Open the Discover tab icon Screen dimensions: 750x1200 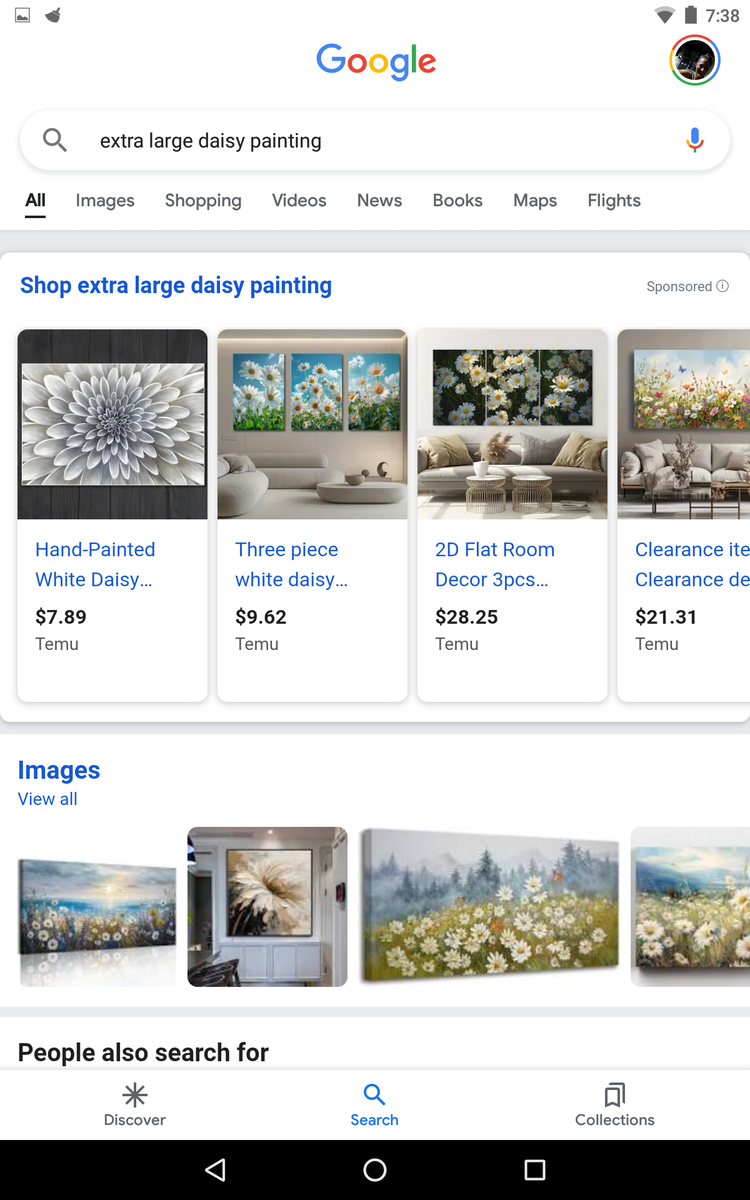tap(135, 1095)
